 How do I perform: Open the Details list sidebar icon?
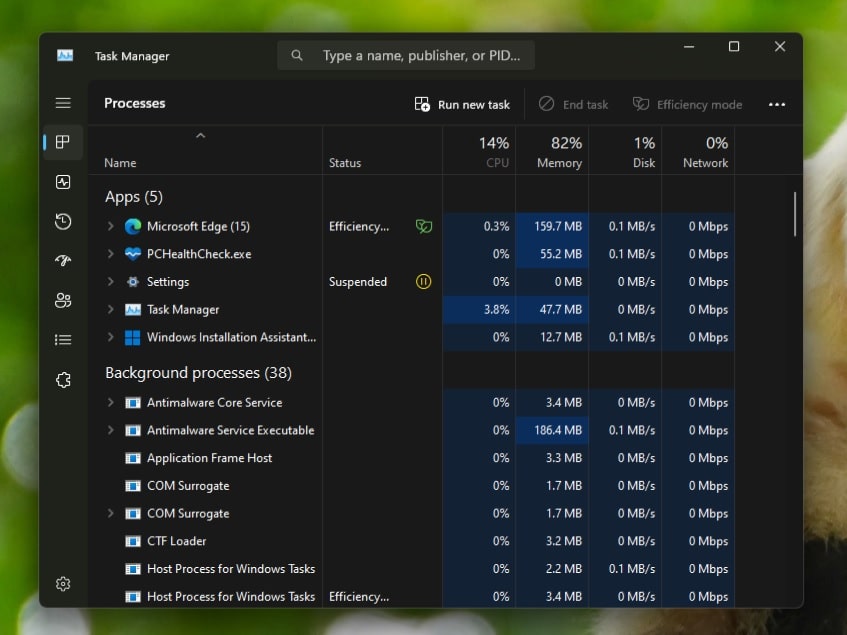pos(63,340)
